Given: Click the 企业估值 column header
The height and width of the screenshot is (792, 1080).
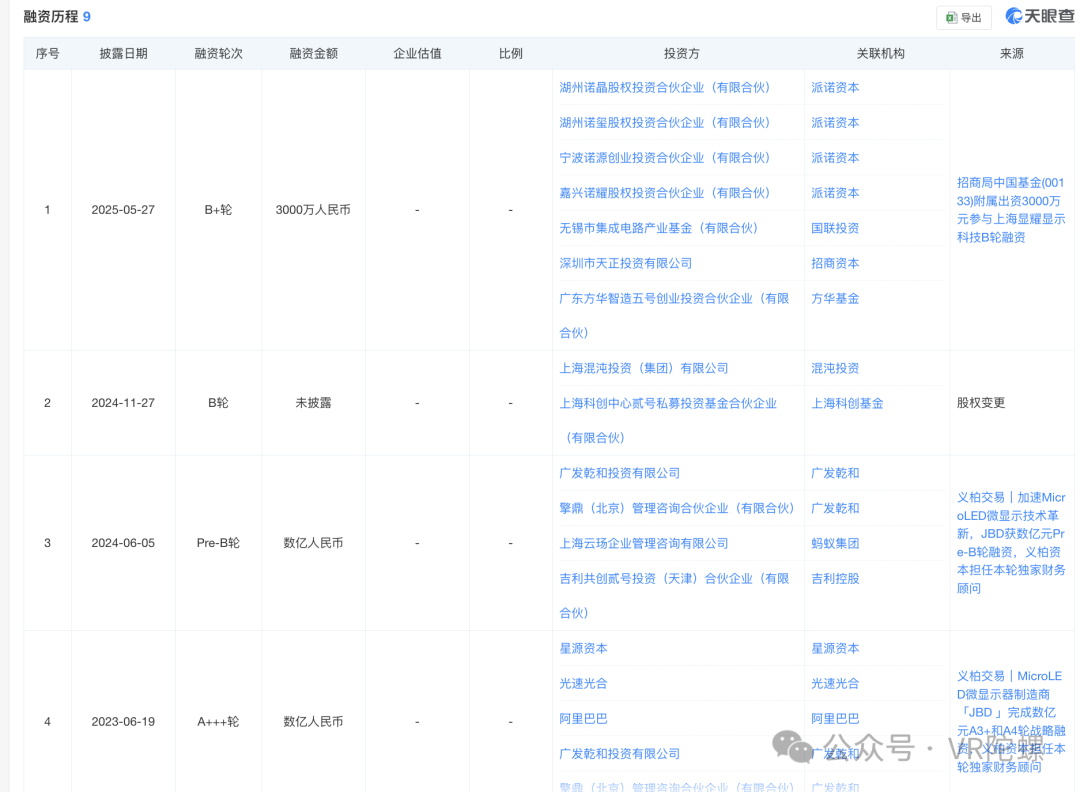Looking at the screenshot, I should click(417, 54).
